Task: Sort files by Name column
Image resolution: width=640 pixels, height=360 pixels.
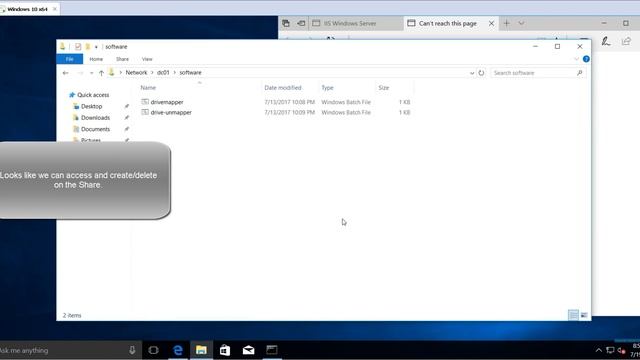Action: click(x=148, y=88)
